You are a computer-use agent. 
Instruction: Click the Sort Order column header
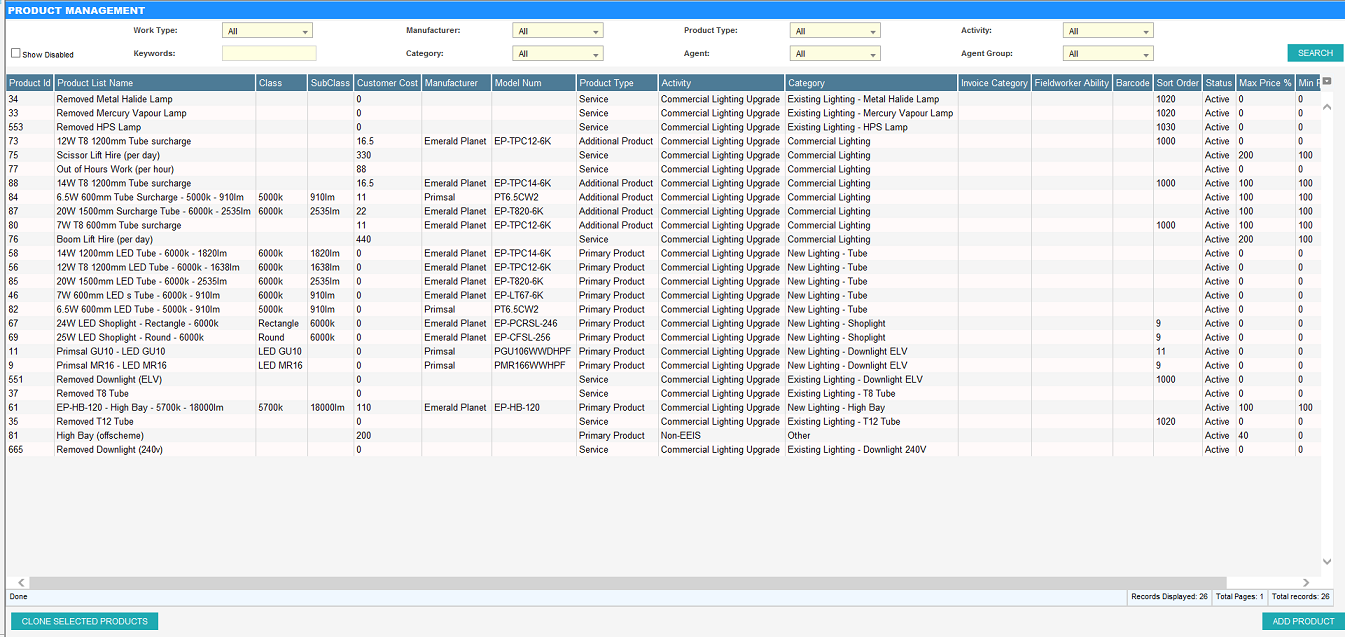pos(1177,83)
